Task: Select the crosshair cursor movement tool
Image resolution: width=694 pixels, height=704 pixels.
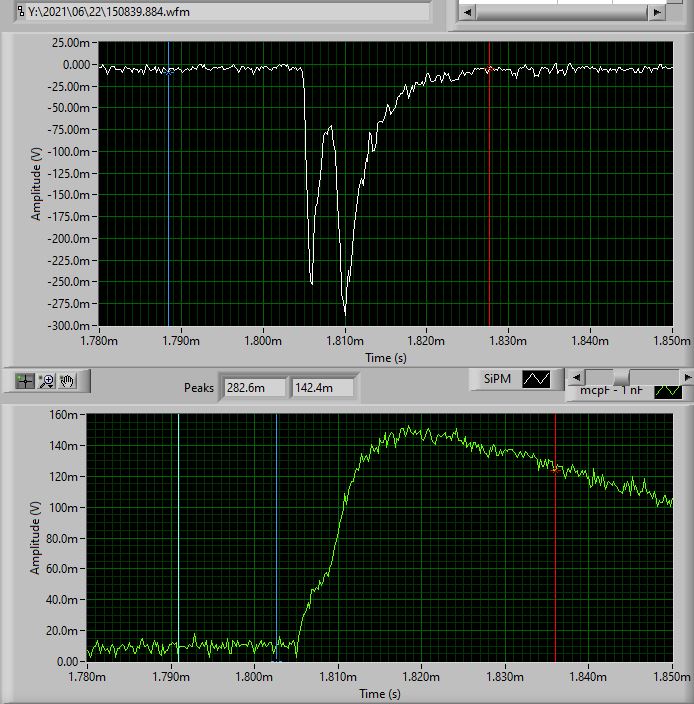Action: pyautogui.click(x=25, y=381)
